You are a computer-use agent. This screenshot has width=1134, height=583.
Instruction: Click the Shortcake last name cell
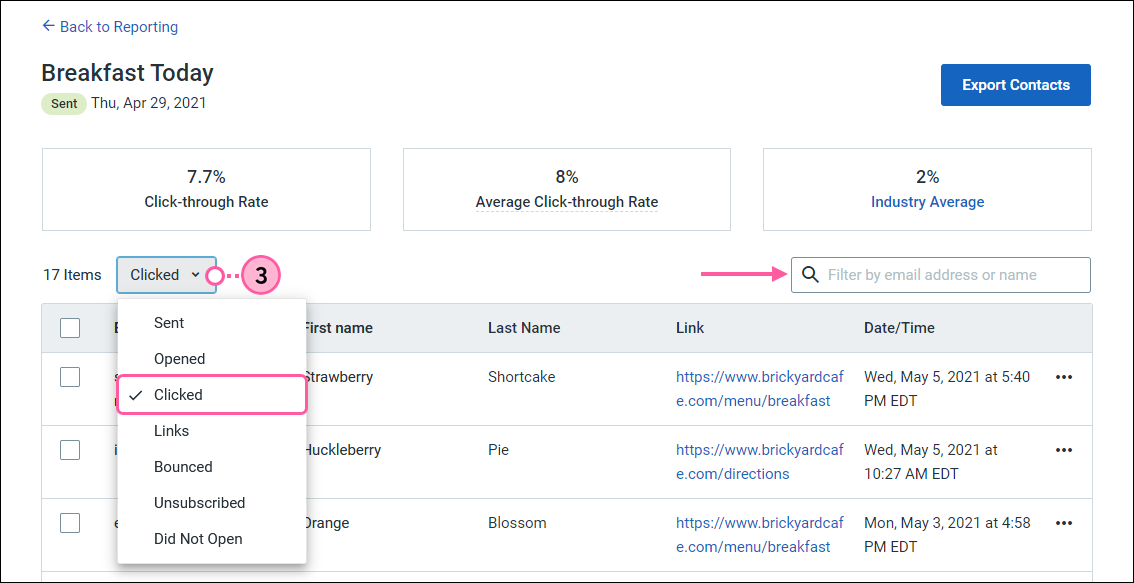pos(521,377)
